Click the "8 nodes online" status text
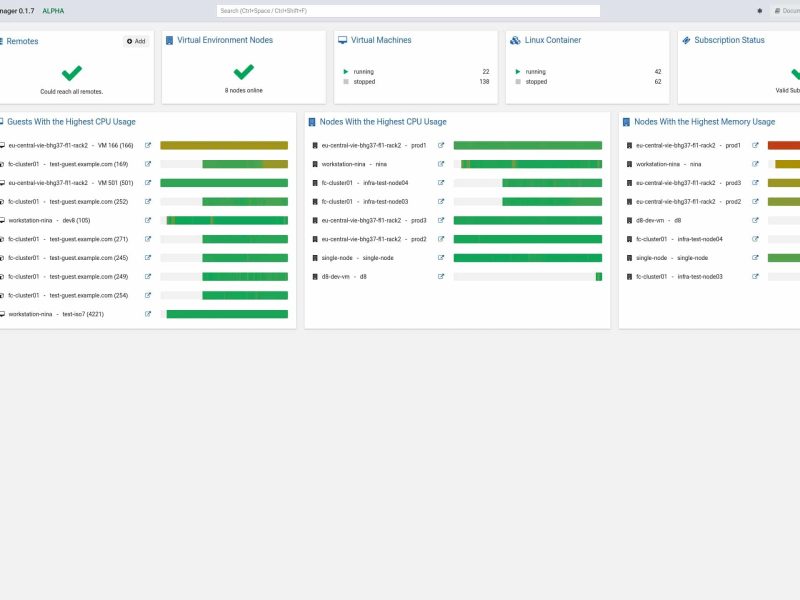Screen dimensions: 800x600 (x=244, y=91)
